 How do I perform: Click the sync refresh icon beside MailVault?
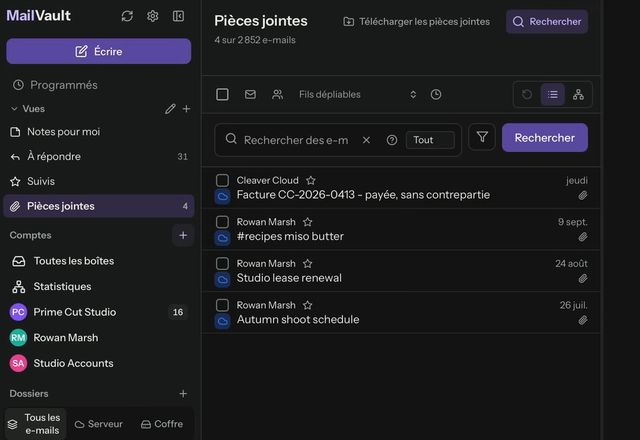pyautogui.click(x=127, y=16)
